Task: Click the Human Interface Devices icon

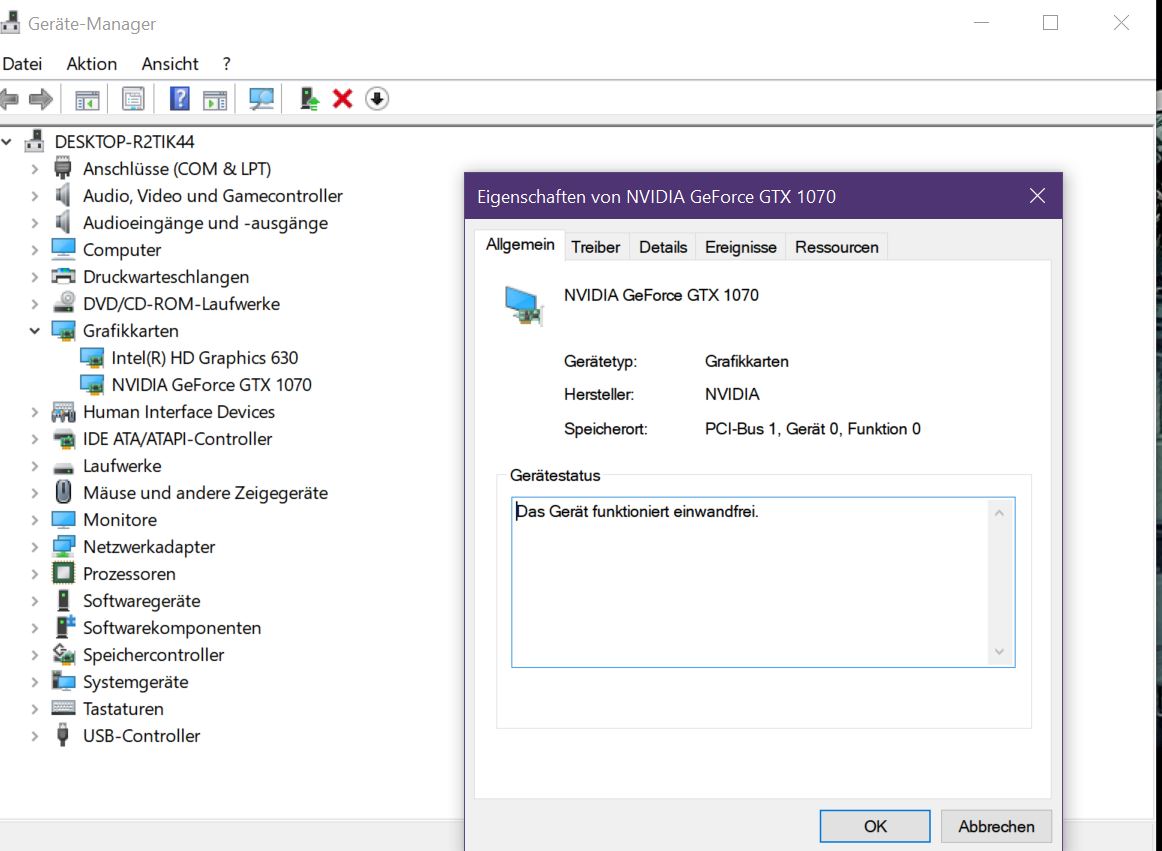Action: (64, 411)
